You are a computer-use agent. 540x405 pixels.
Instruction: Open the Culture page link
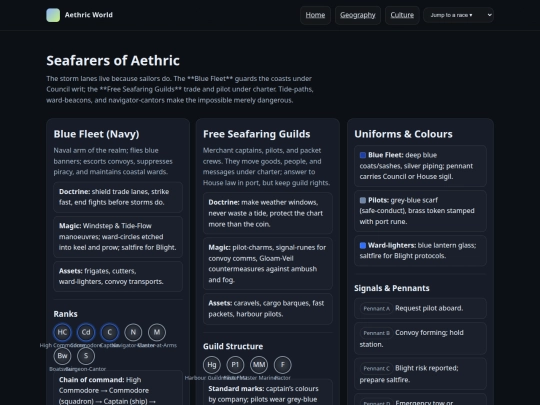tap(402, 15)
